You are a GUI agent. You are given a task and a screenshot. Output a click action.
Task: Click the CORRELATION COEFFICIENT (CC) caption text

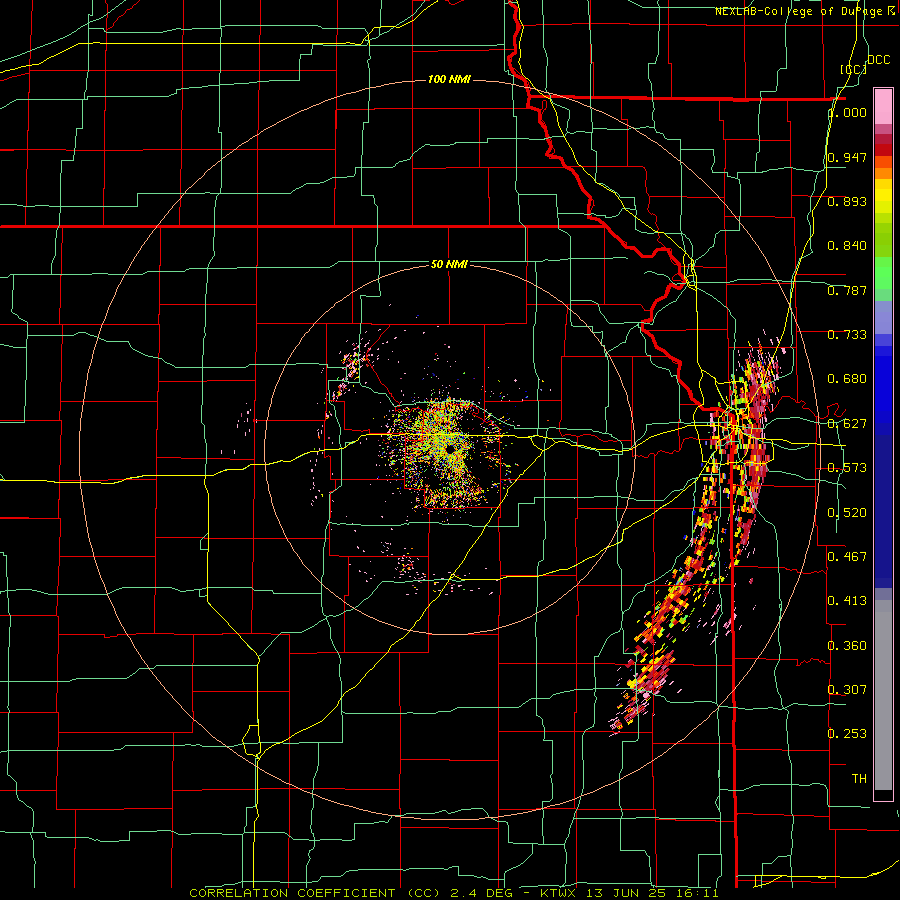pos(315,893)
